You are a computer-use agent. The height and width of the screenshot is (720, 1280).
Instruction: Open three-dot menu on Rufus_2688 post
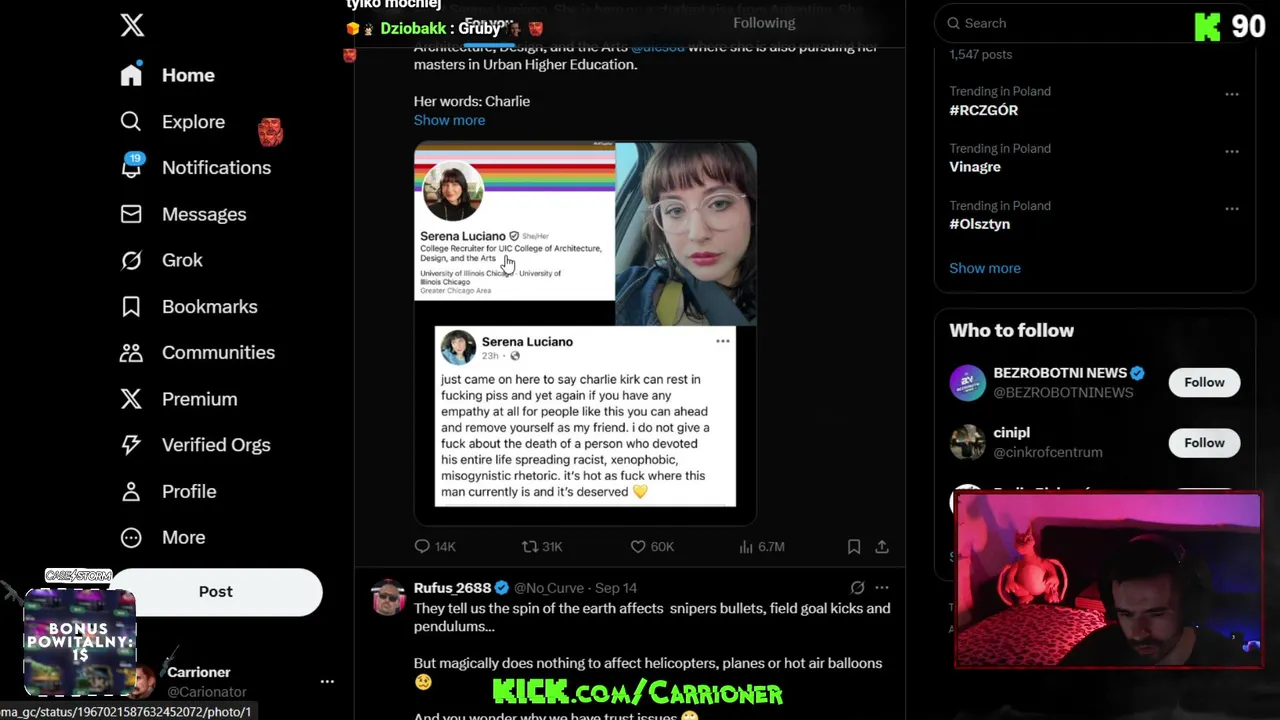point(882,588)
